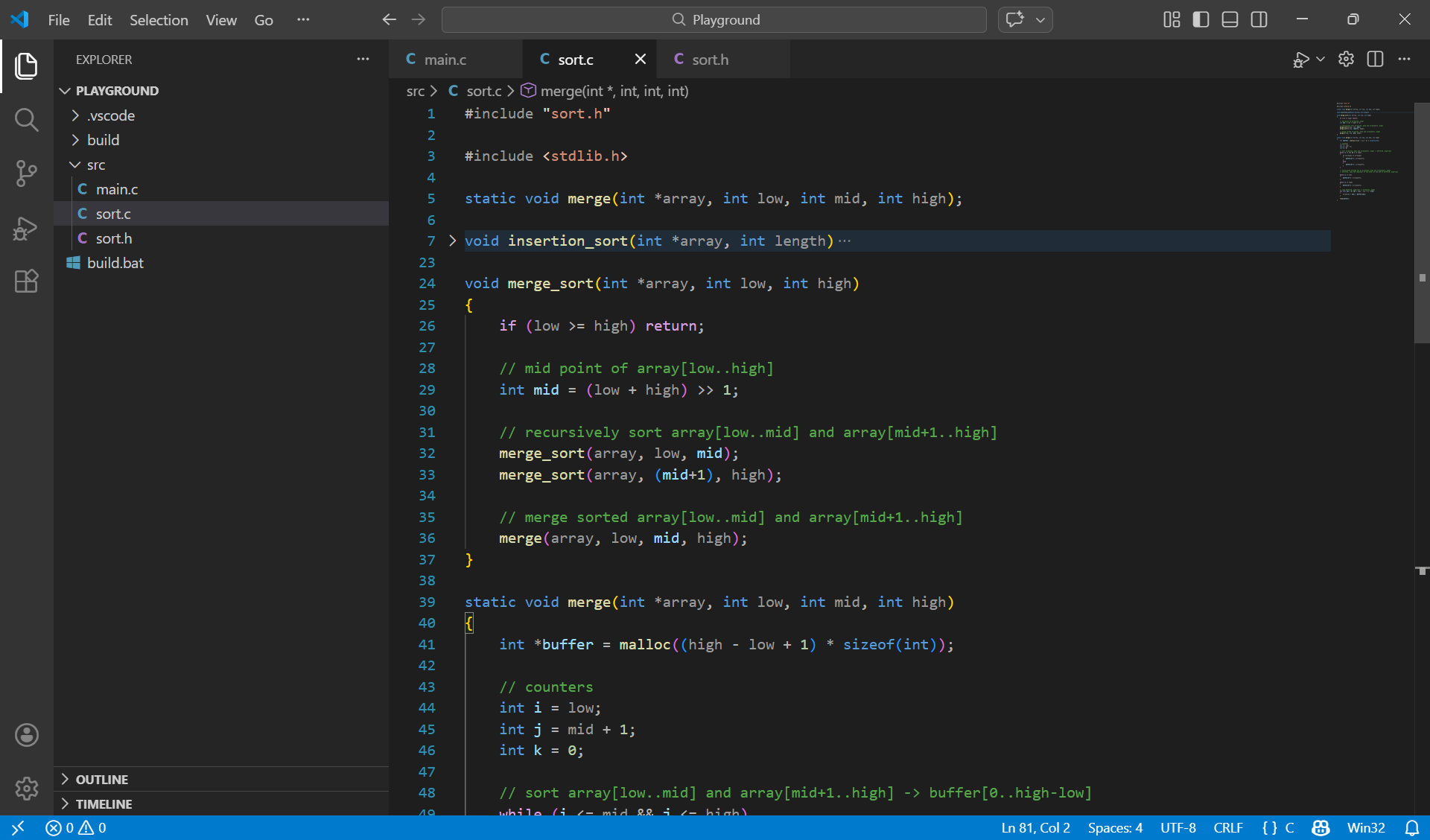Viewport: 1430px width, 840px height.
Task: Open Source Control view
Action: [x=26, y=174]
